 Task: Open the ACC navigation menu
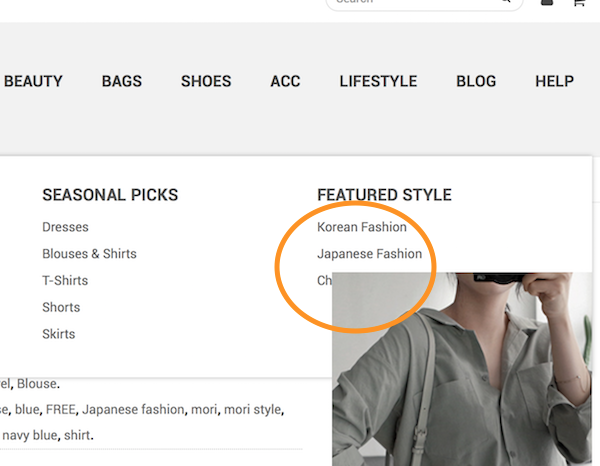point(285,82)
